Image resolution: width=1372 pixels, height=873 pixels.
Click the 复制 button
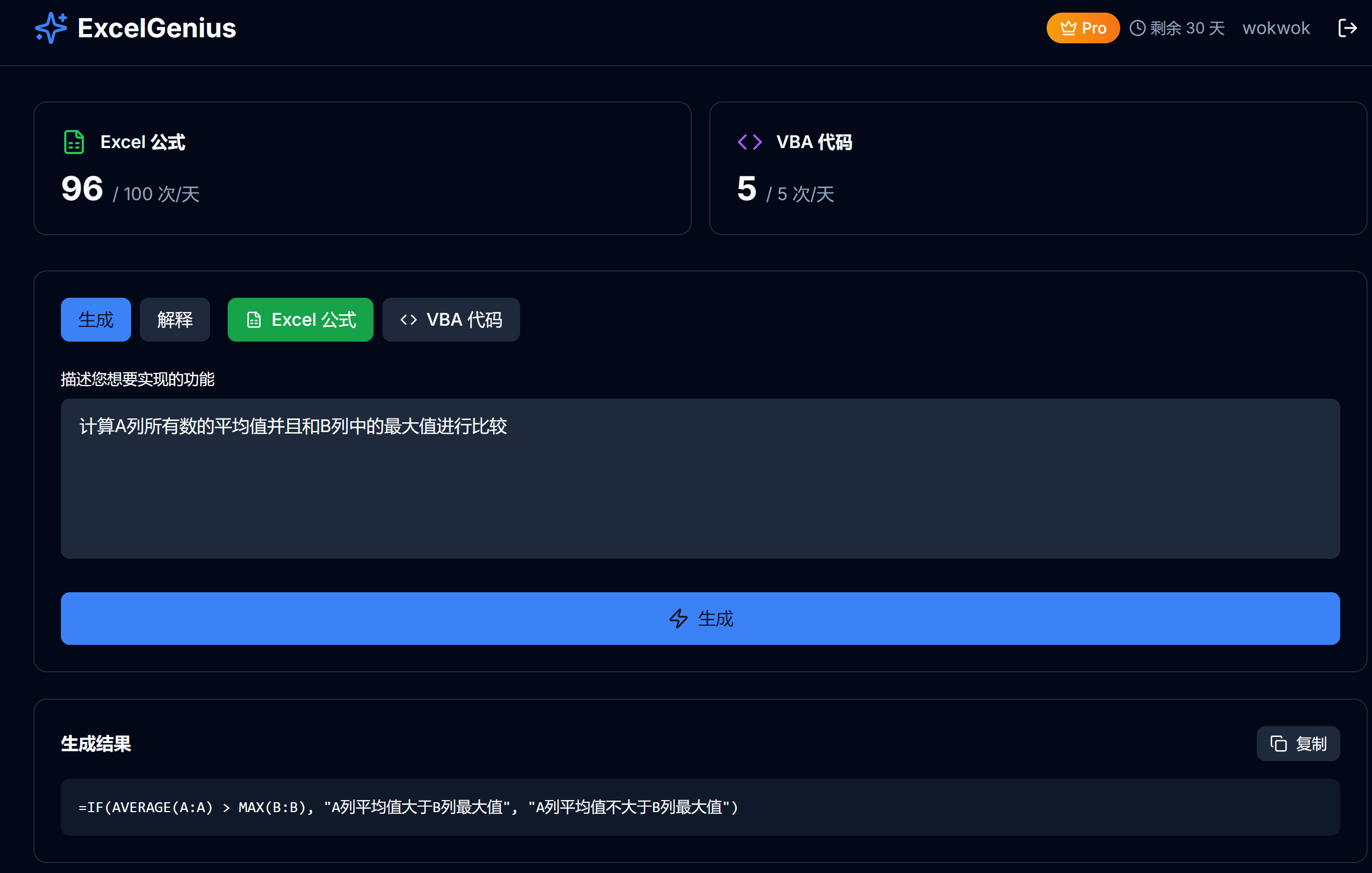[x=1298, y=743]
